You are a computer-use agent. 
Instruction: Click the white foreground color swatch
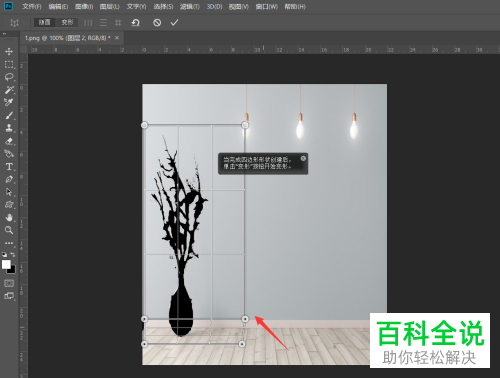(x=6, y=264)
